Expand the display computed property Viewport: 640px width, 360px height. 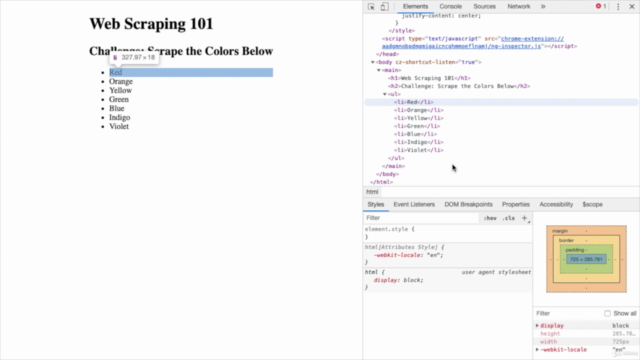pos(537,326)
